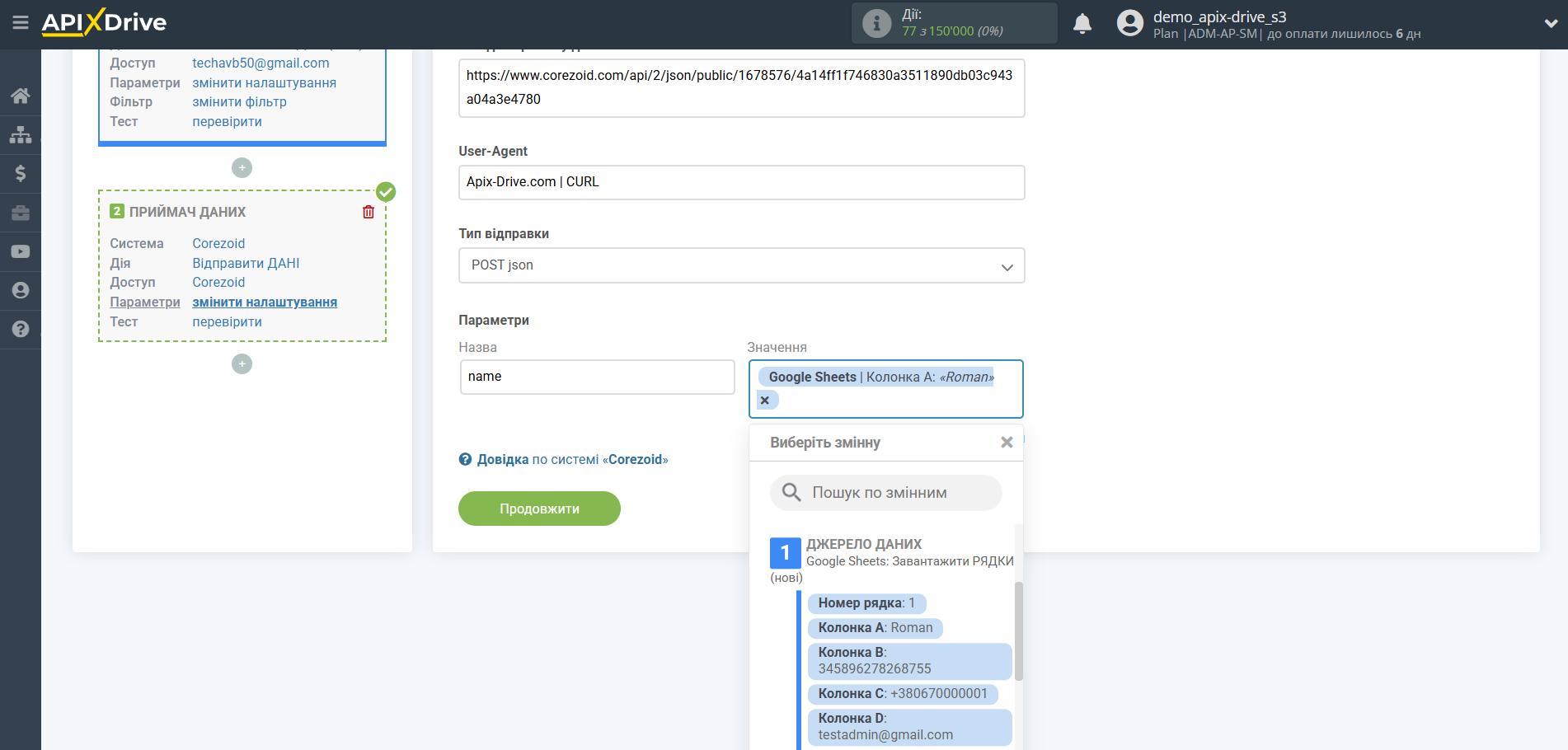Click source перевірити test link
1568x750 pixels.
(x=227, y=121)
